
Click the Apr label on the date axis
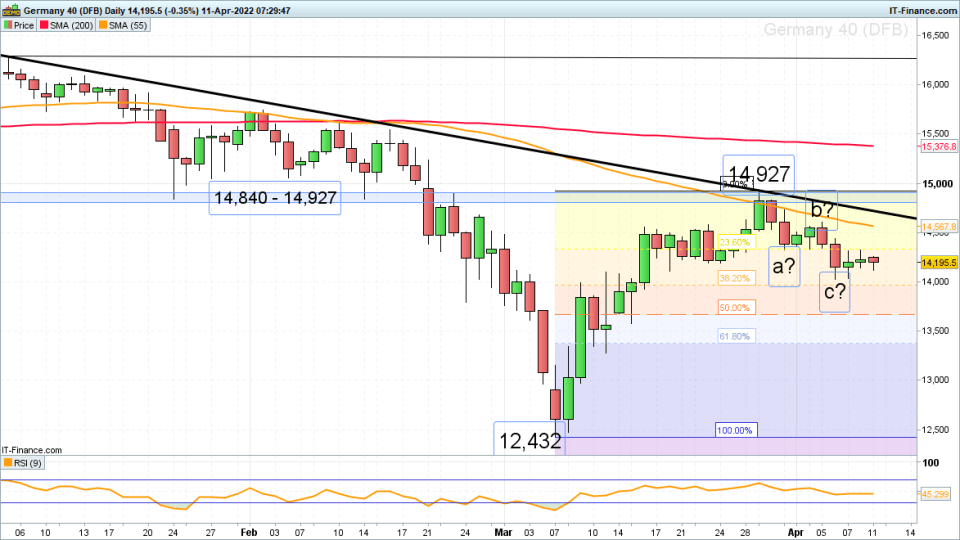point(795,533)
